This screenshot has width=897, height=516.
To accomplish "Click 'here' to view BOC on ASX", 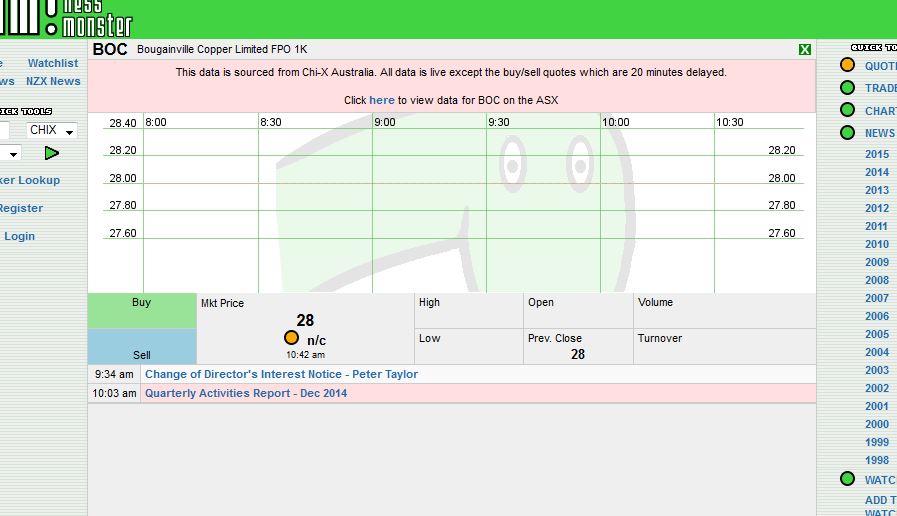I will (382, 100).
